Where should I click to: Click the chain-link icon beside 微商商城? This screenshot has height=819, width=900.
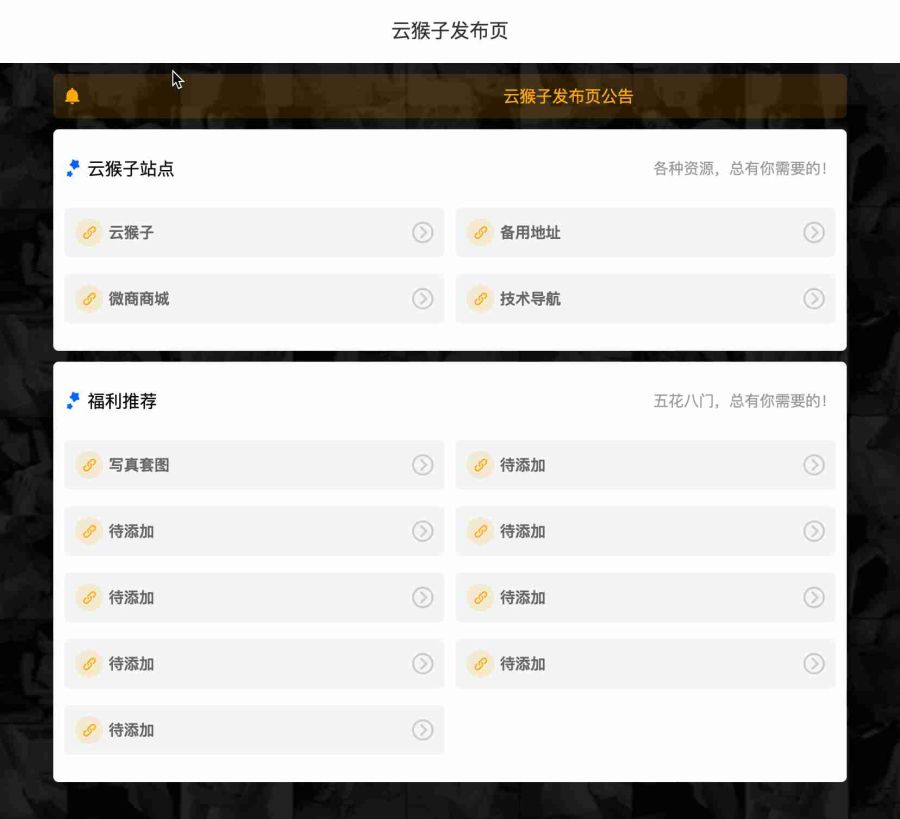tap(88, 299)
